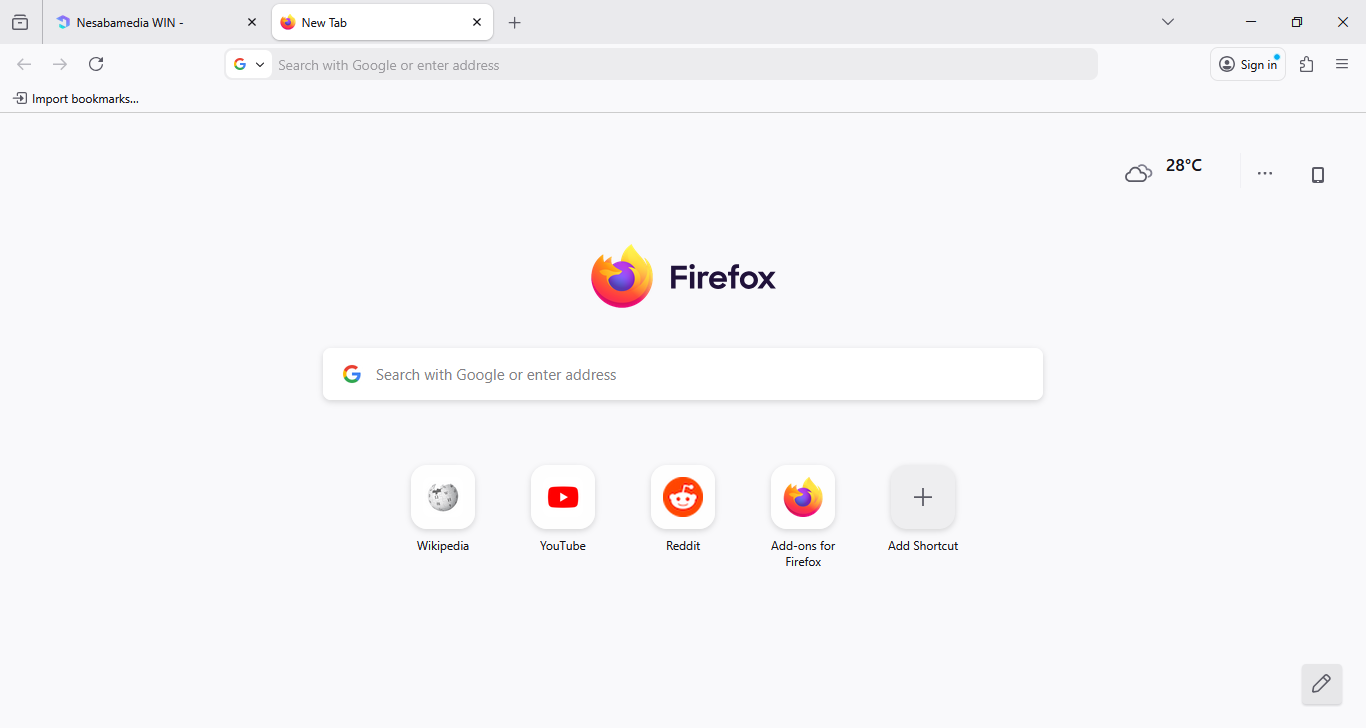
Task: Open a new tab with plus button
Action: 514,22
